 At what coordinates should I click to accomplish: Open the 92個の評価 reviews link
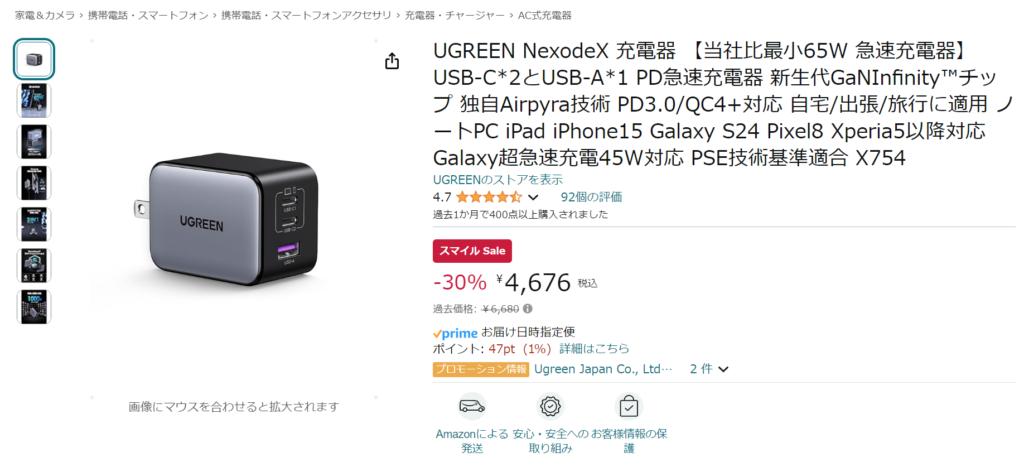coord(591,197)
